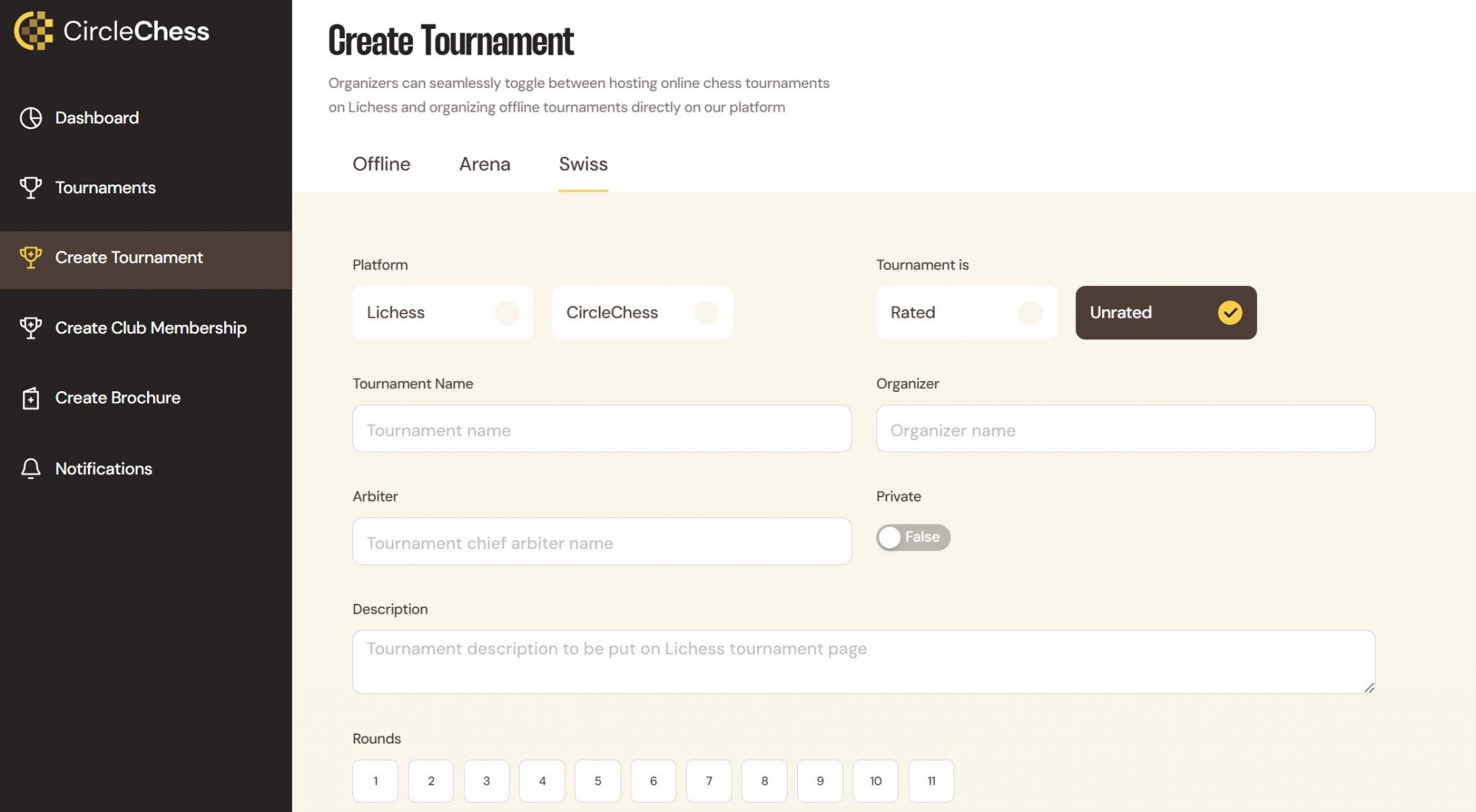Viewport: 1476px width, 812px height.
Task: Click the CircleChess logo icon
Action: click(34, 30)
